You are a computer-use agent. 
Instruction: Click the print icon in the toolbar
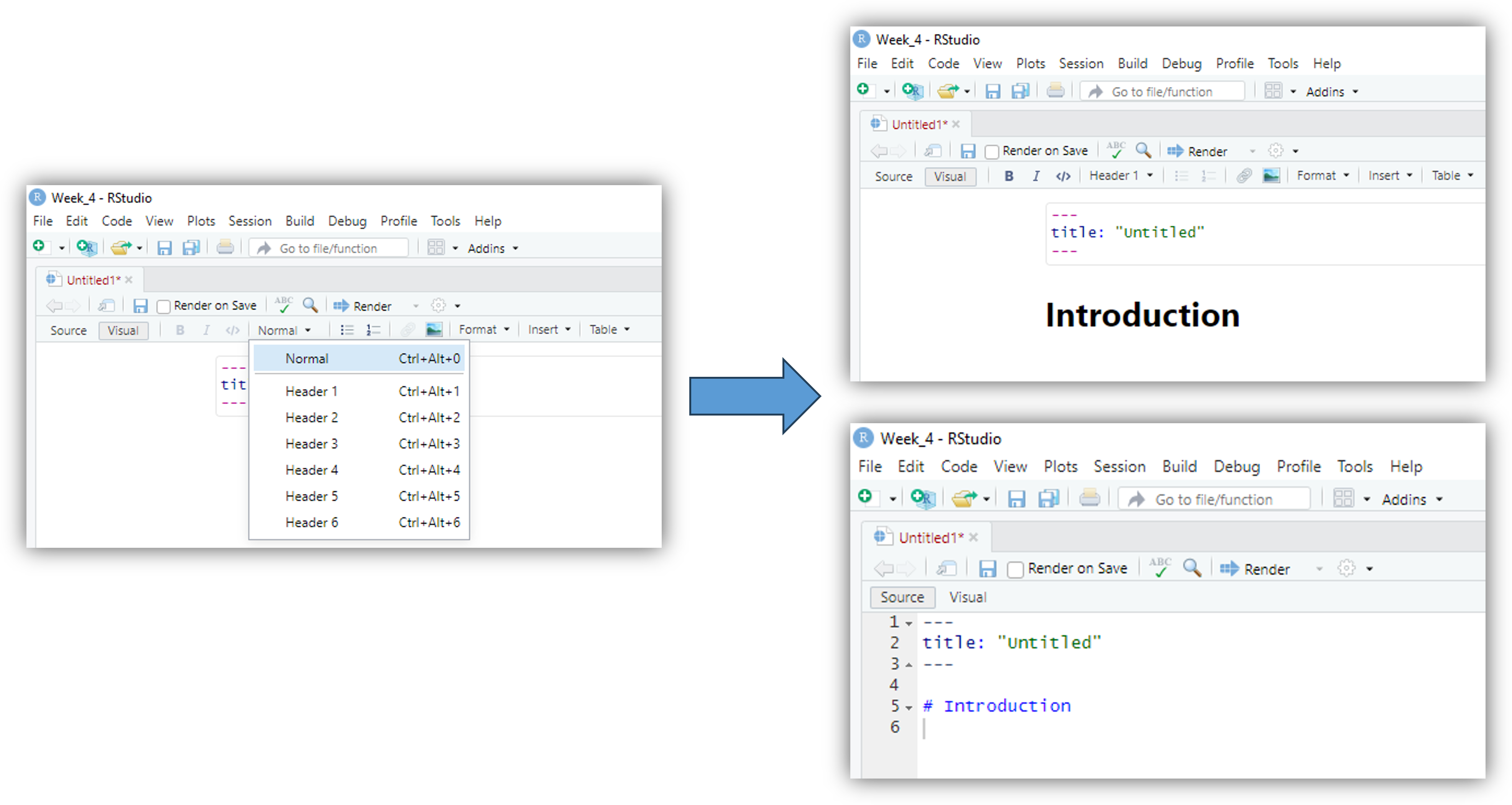click(x=1055, y=91)
